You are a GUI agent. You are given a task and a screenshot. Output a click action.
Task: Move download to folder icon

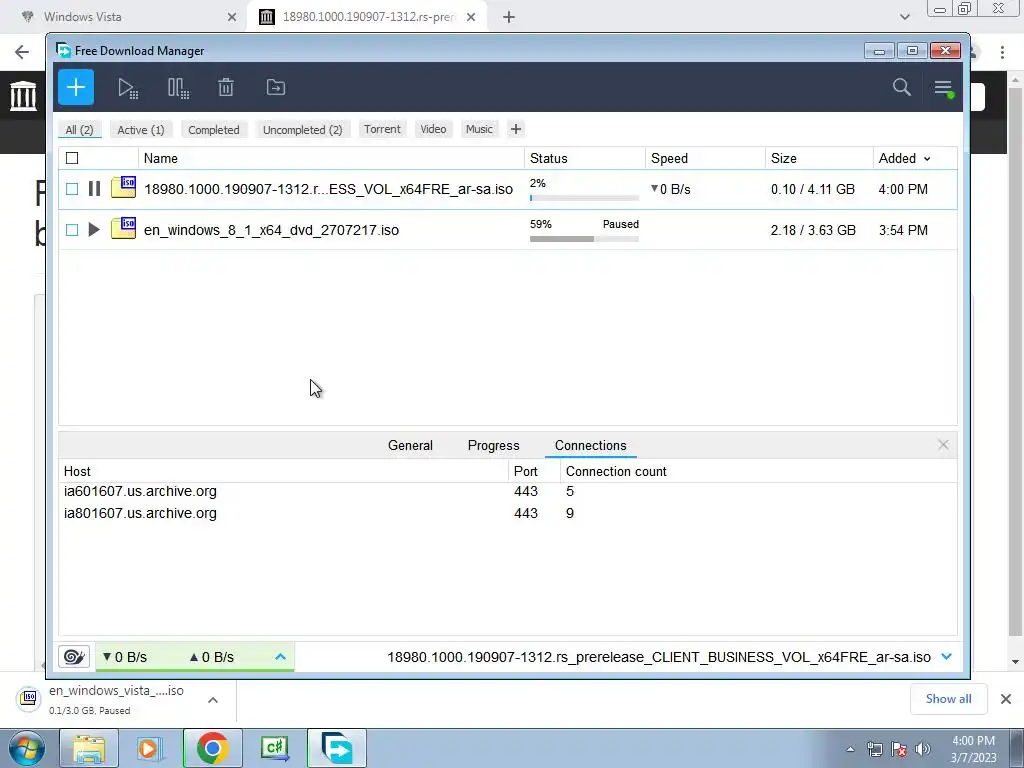[276, 87]
